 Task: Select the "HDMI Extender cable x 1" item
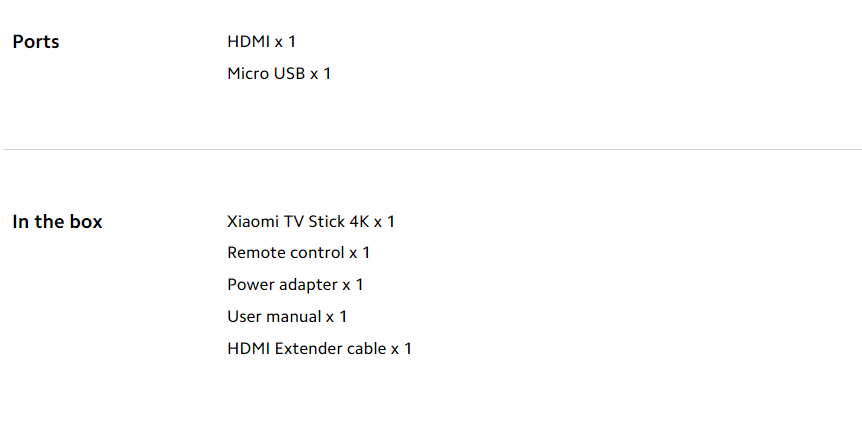pyautogui.click(x=319, y=349)
